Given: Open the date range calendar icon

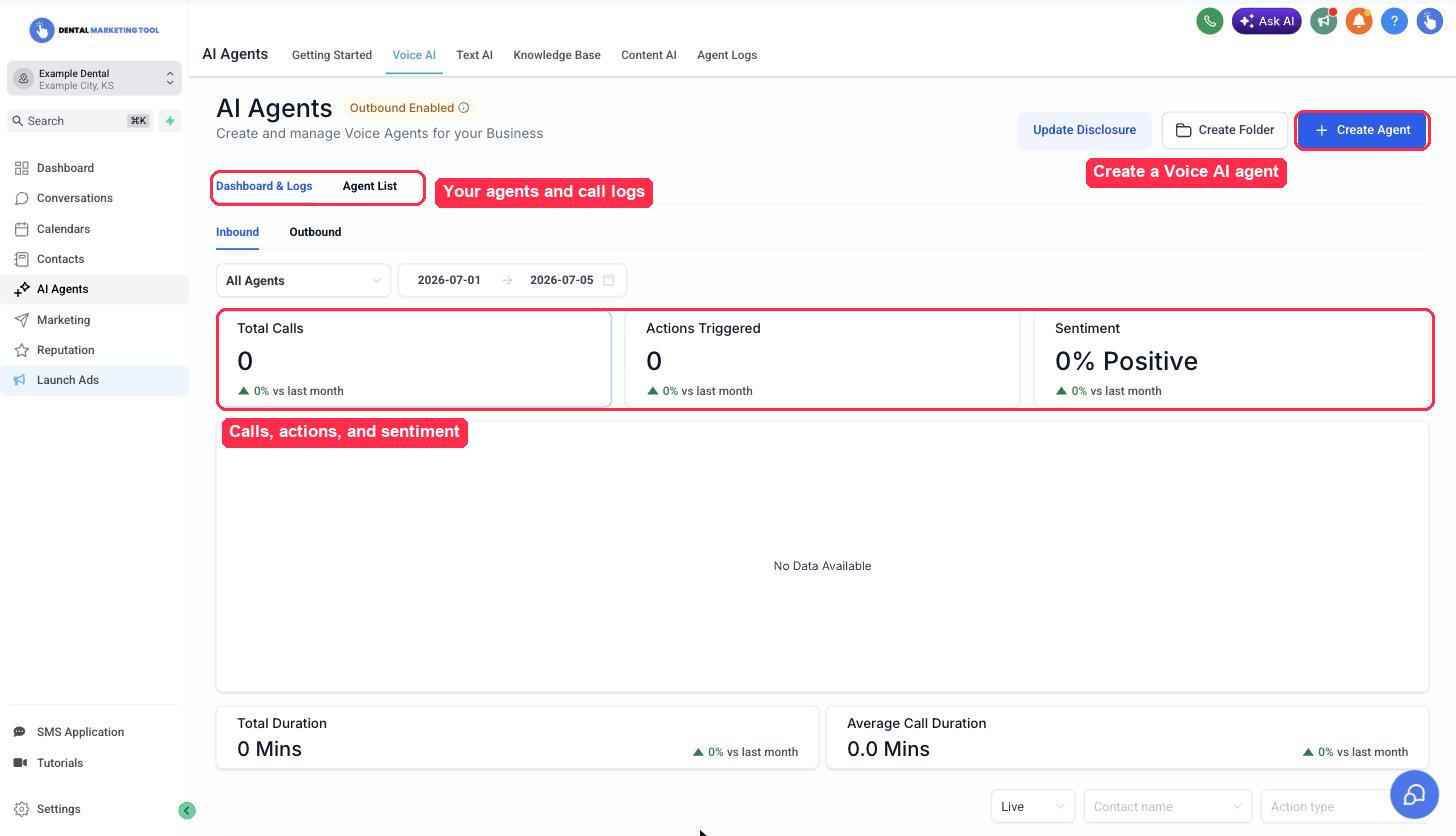Looking at the screenshot, I should pyautogui.click(x=608, y=280).
